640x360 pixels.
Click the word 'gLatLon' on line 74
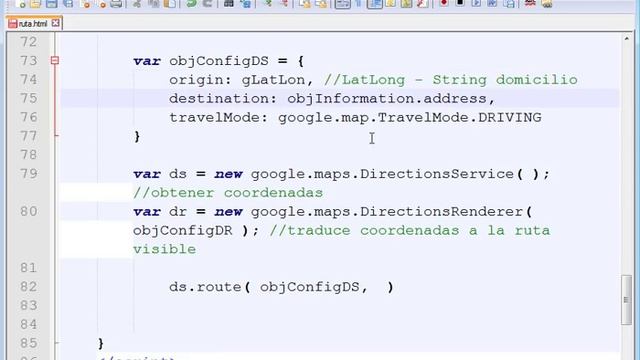tap(273, 80)
